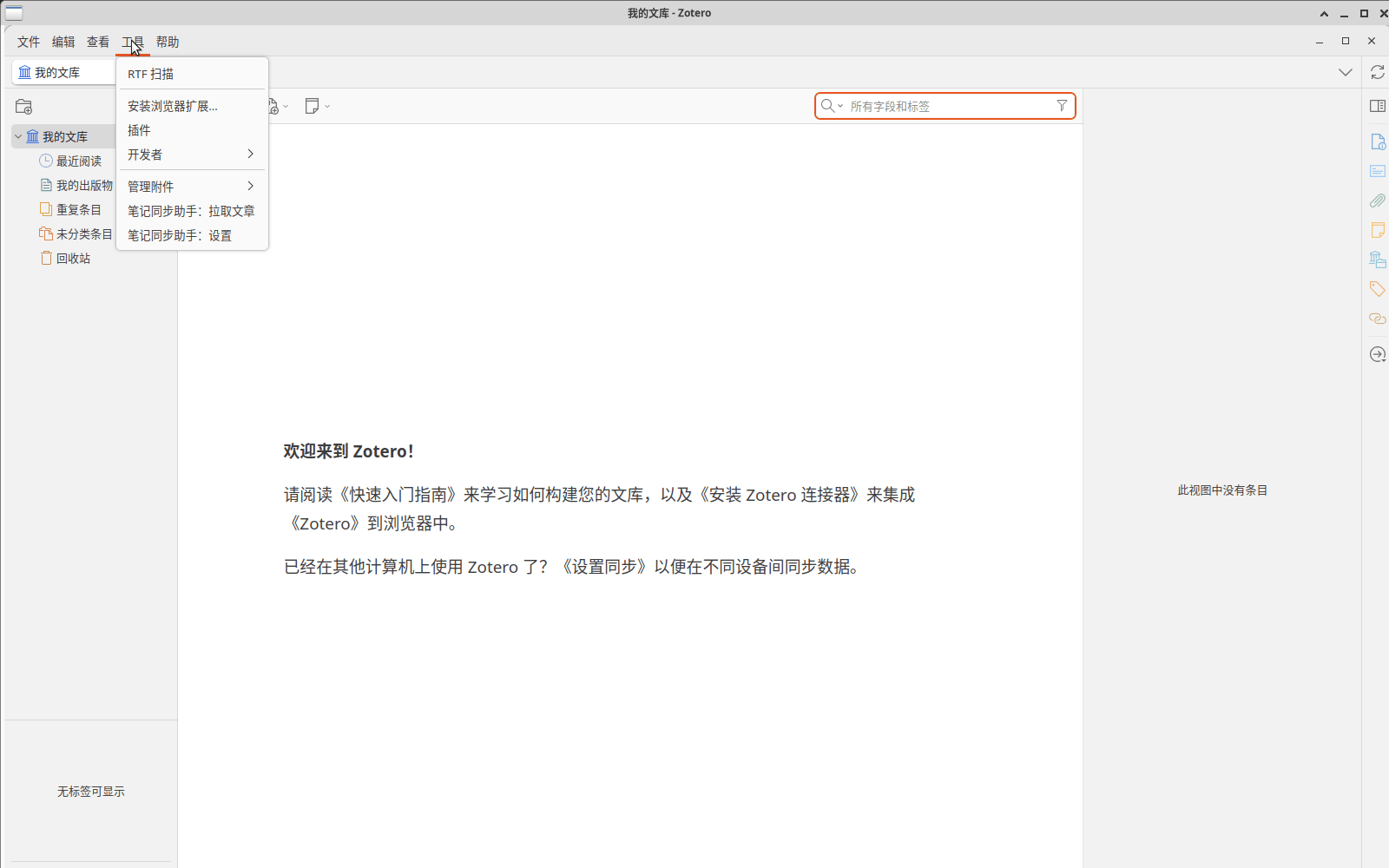The width and height of the screenshot is (1389, 868).
Task: Open the Related items link icon
Action: coord(1377,319)
